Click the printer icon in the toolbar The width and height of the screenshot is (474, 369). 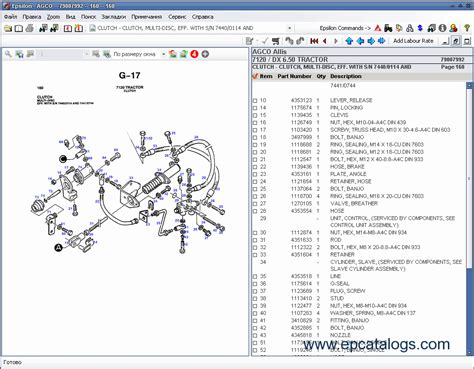29,28
